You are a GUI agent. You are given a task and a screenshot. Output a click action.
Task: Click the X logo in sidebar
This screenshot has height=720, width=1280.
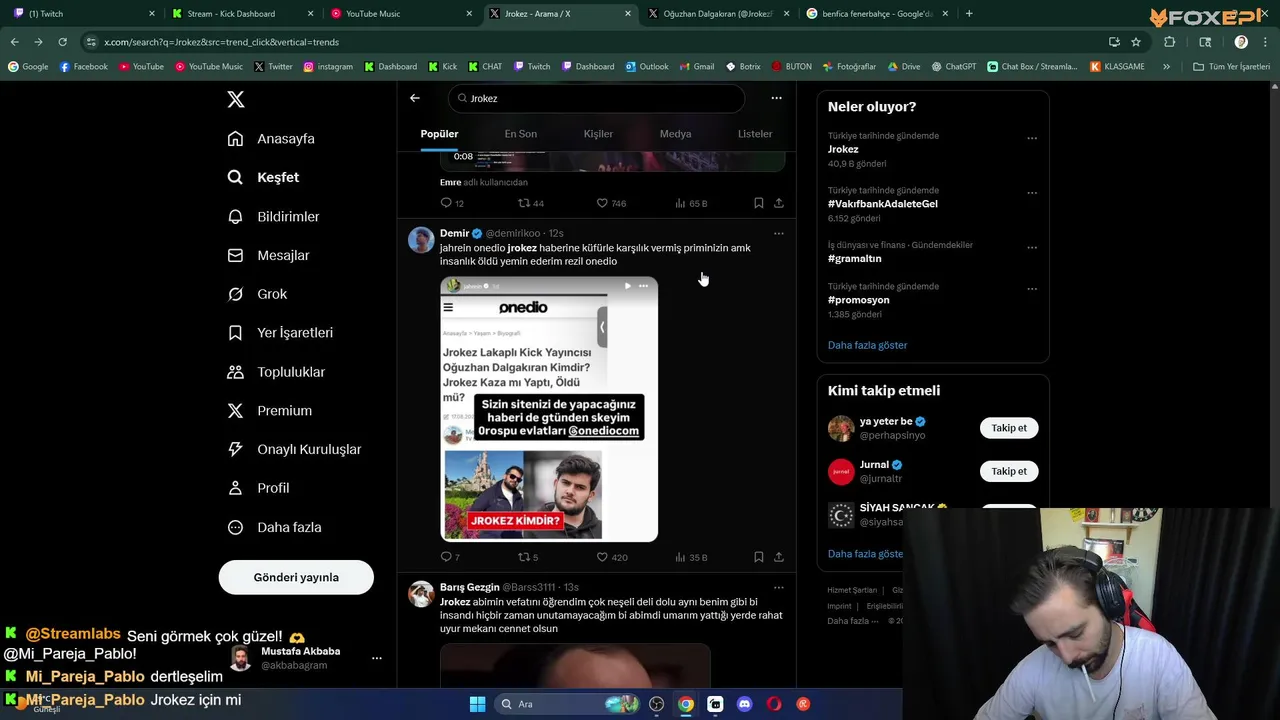(x=235, y=99)
